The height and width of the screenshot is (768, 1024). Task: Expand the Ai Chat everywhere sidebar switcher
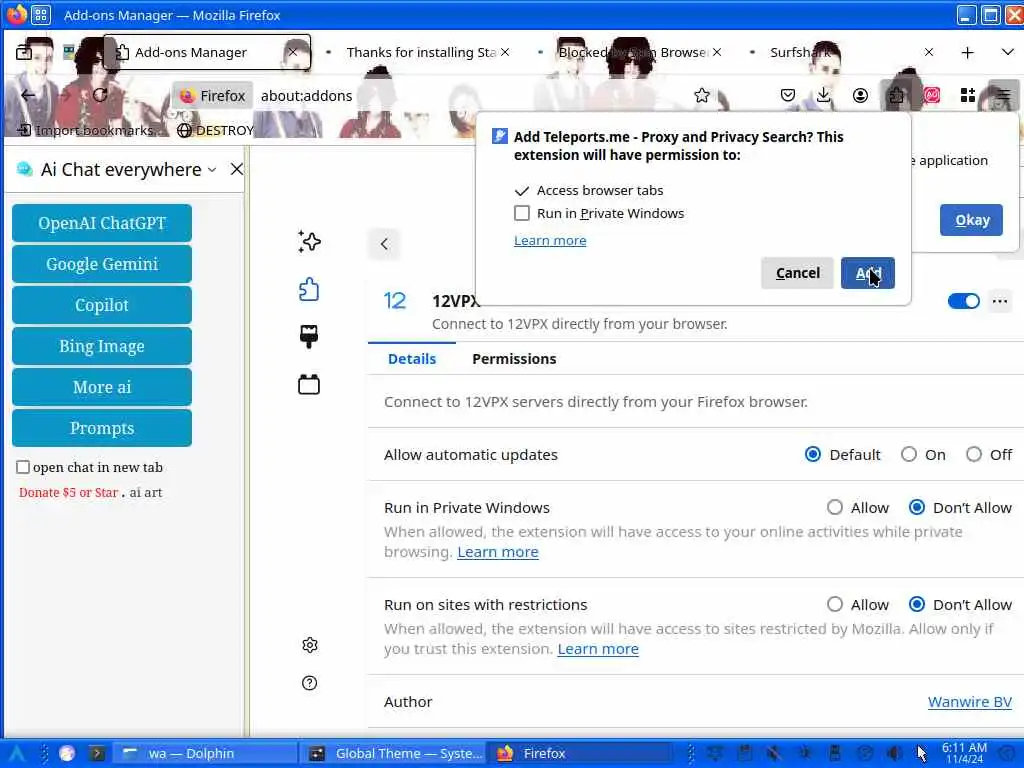coord(212,170)
